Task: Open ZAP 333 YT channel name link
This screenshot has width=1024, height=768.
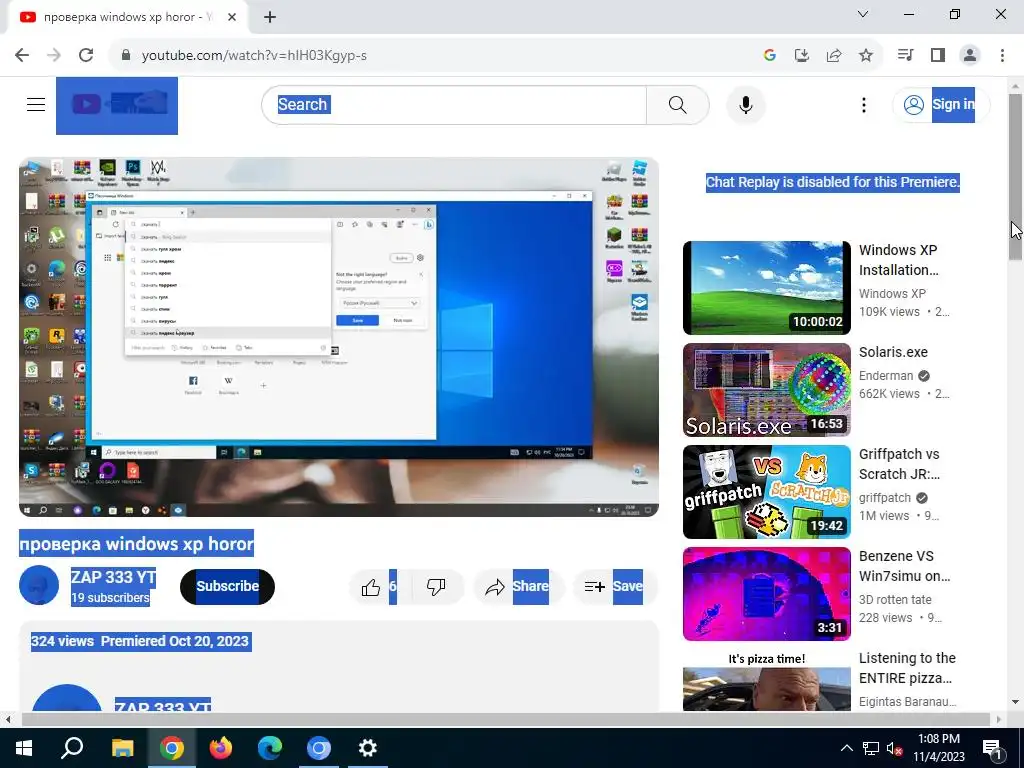Action: (113, 577)
